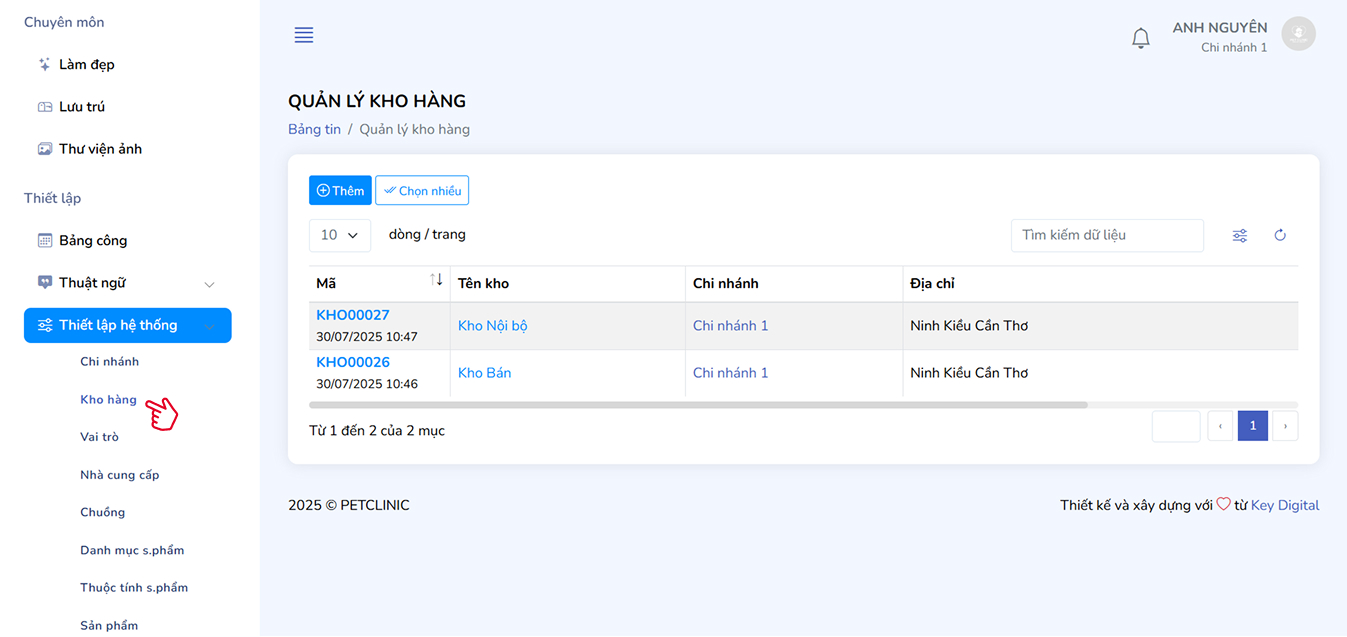
Task: Click the Thêm button
Action: 340,191
